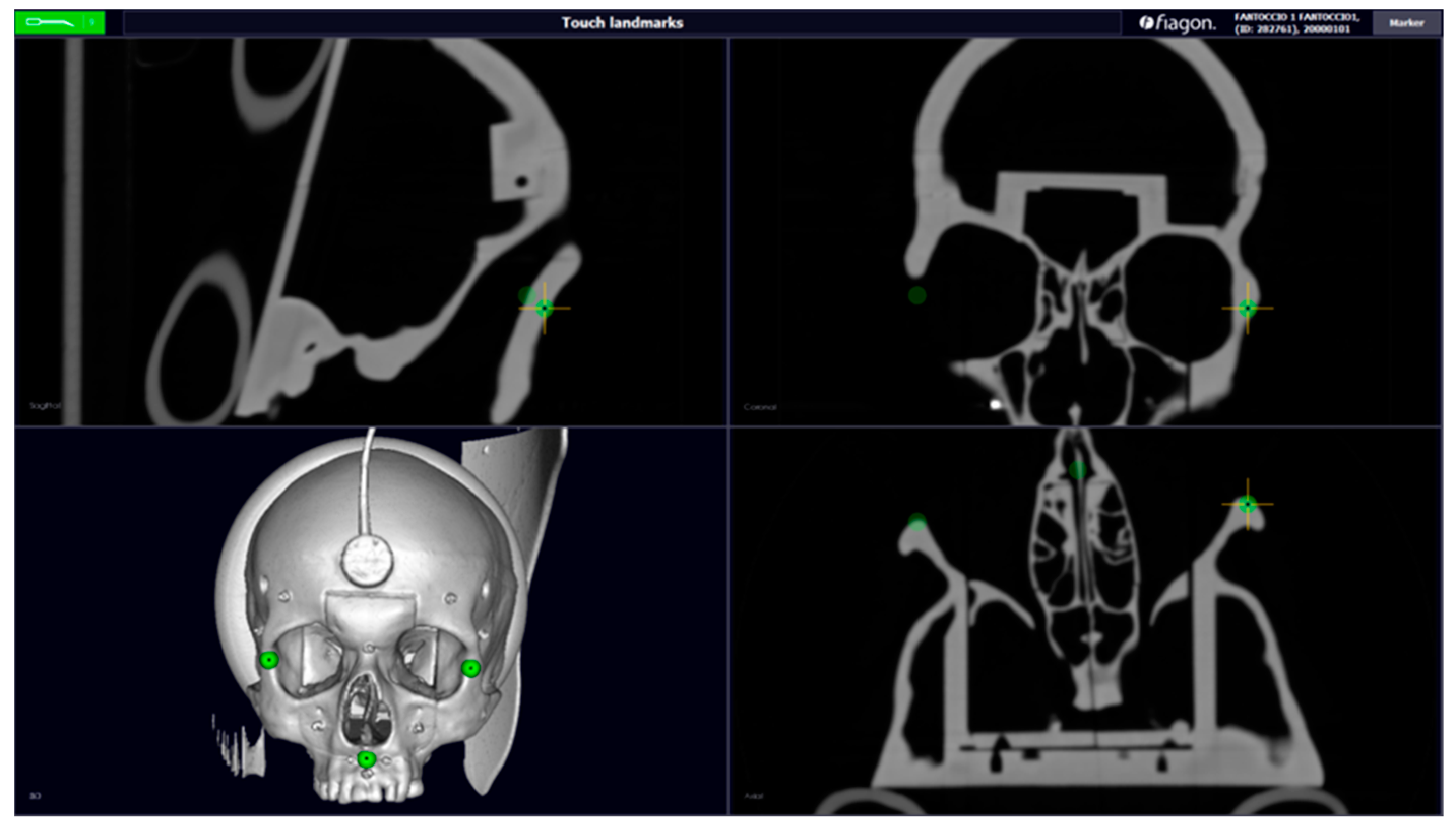The height and width of the screenshot is (826, 1456).
Task: Click the green instrument pointer status icon
Action: [50, 23]
